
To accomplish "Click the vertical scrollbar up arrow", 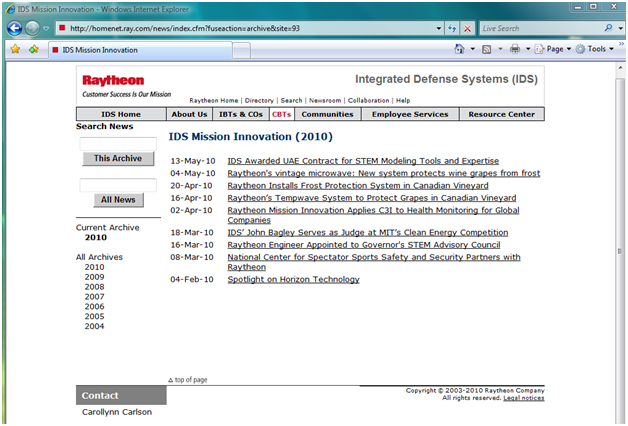I will tap(620, 68).
